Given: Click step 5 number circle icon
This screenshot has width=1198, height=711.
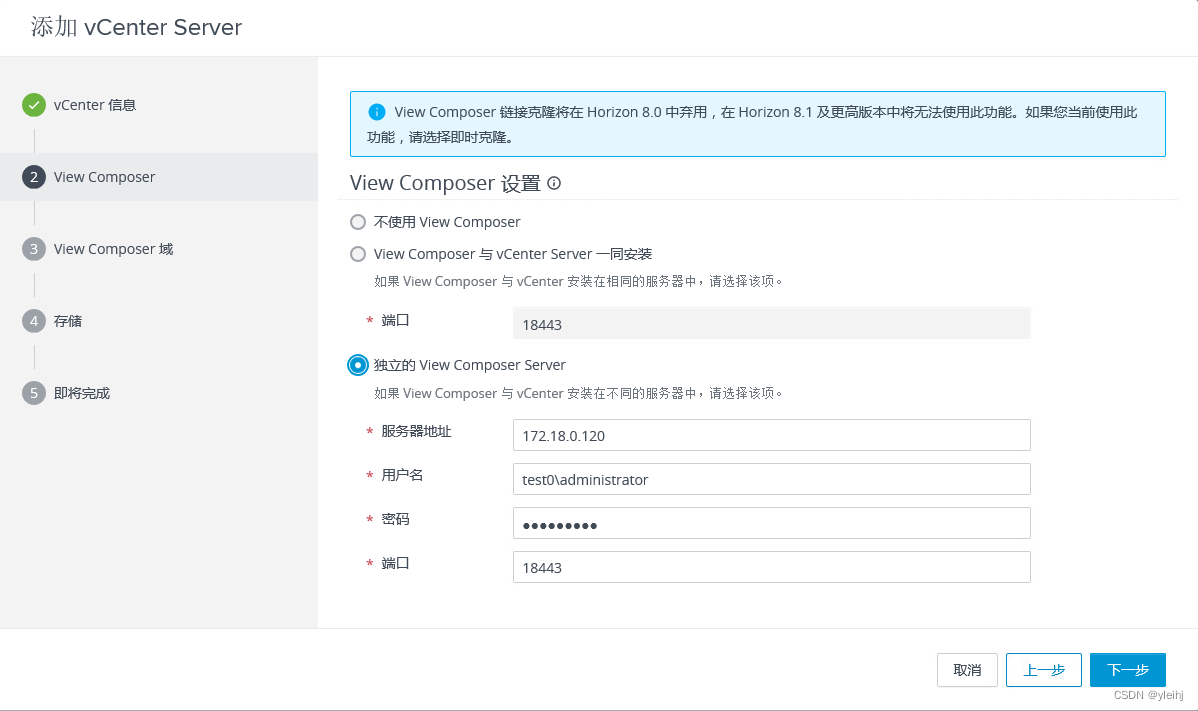Looking at the screenshot, I should (x=34, y=393).
